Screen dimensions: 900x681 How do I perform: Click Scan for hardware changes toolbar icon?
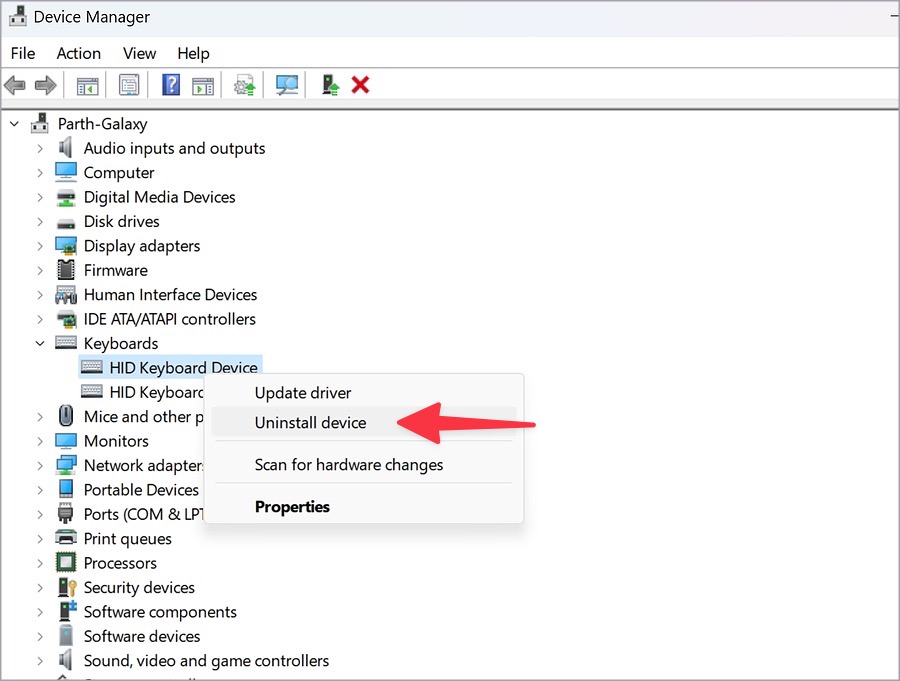point(286,86)
